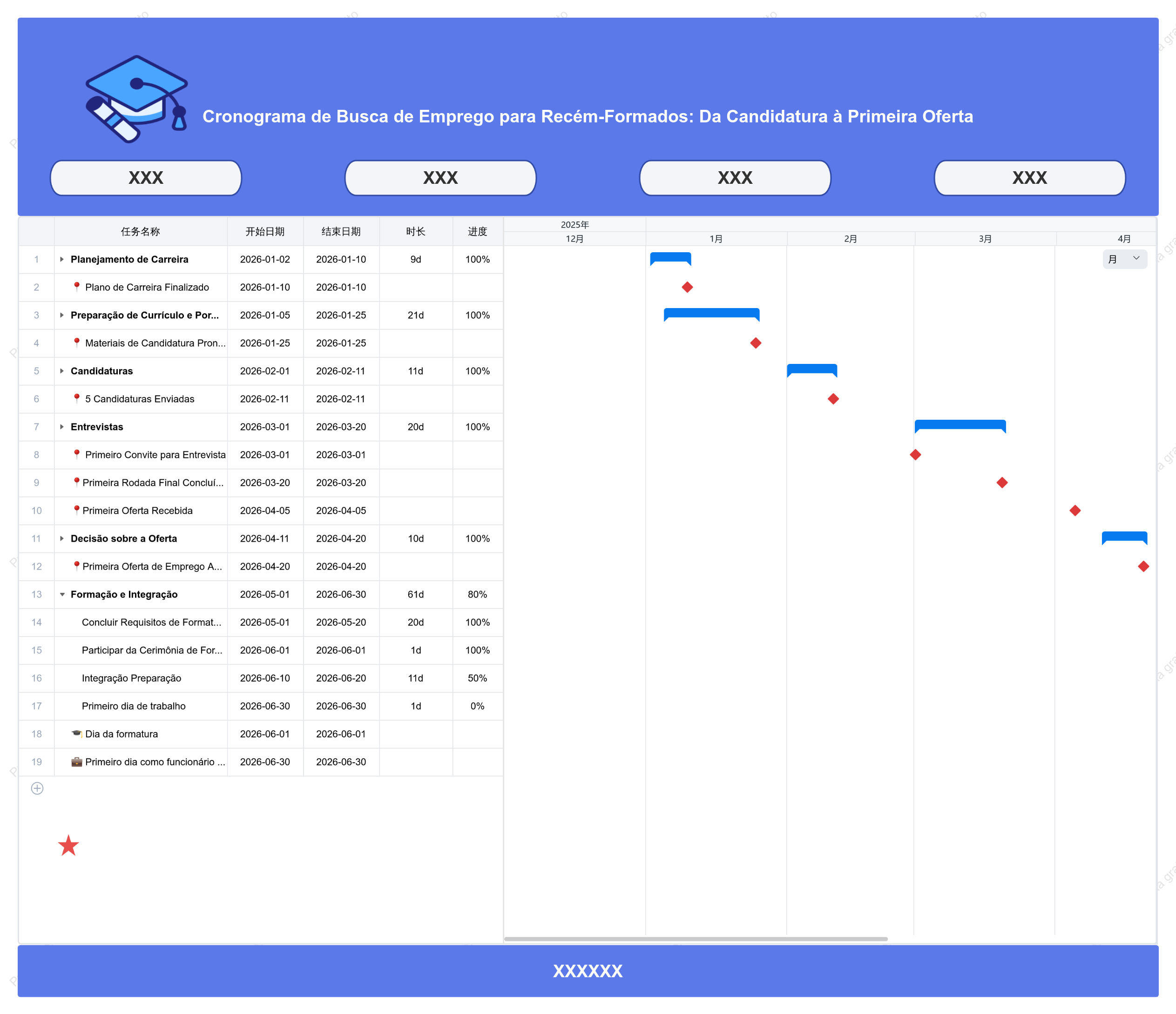Click the 12月 month header in timeline

pos(575,239)
